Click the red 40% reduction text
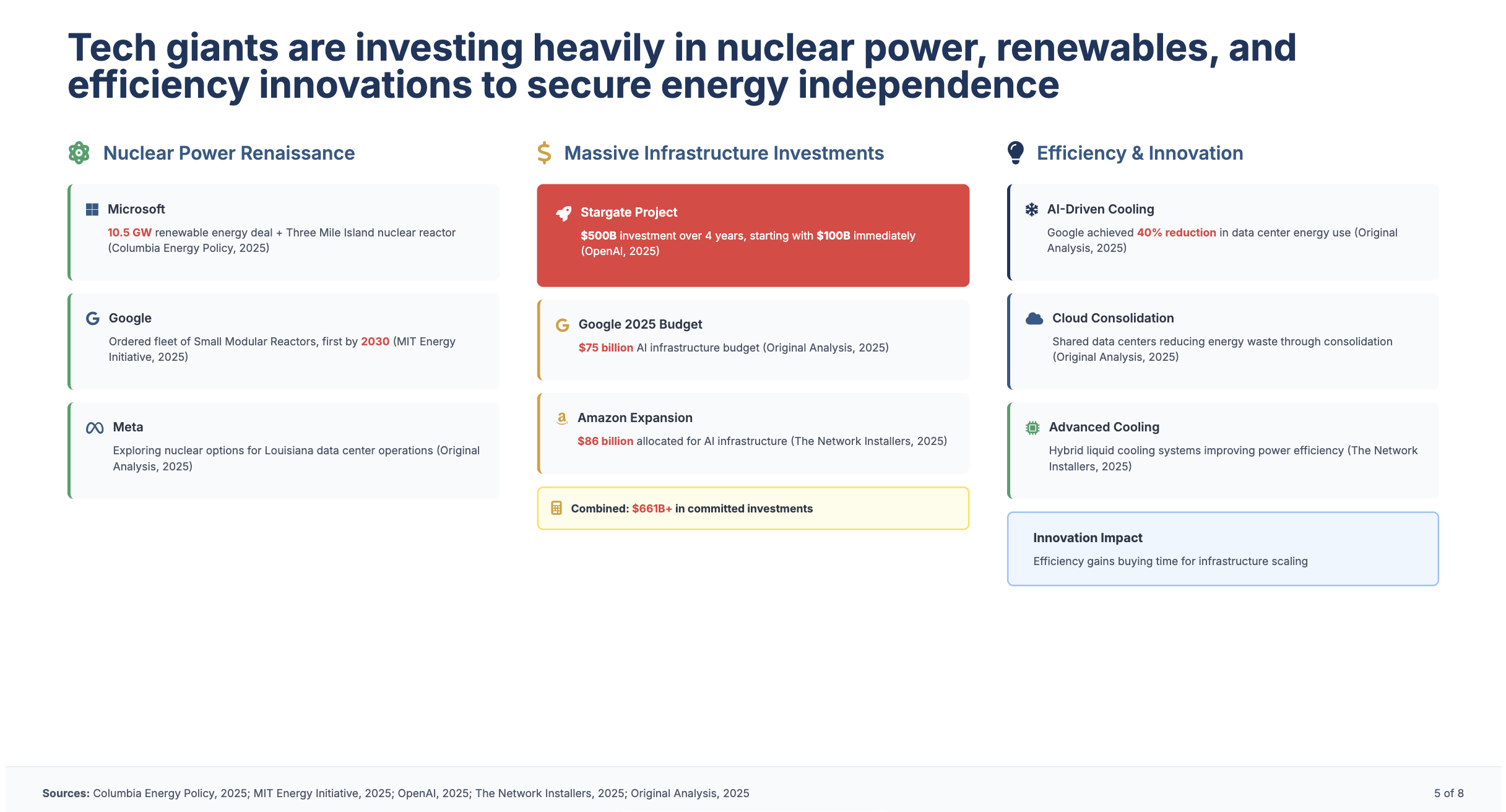 click(x=1176, y=233)
